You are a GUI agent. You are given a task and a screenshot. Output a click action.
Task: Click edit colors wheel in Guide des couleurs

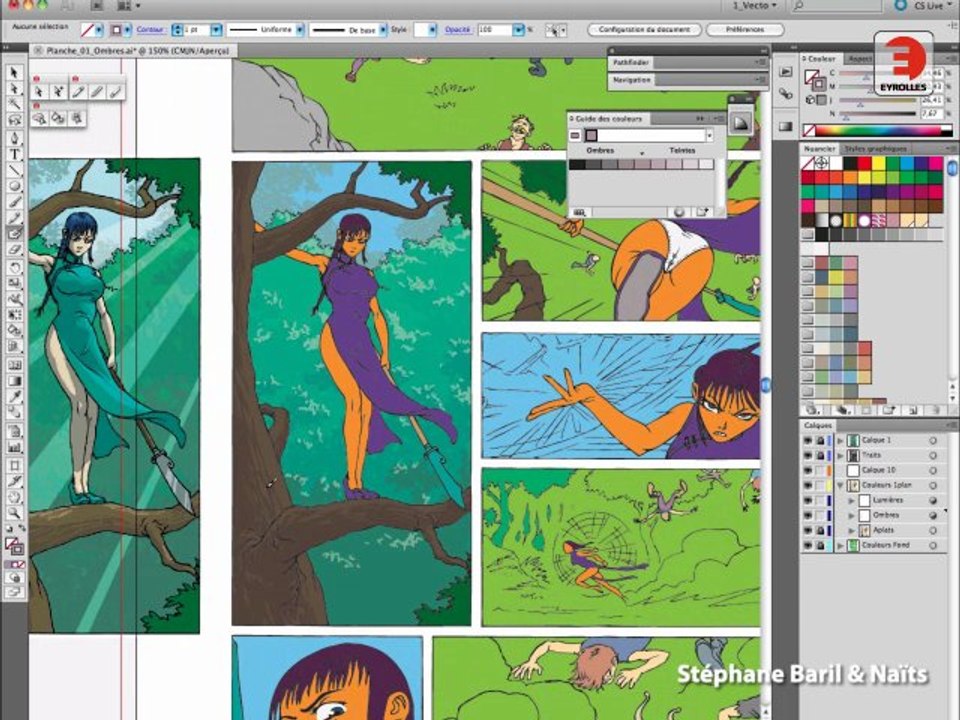679,212
